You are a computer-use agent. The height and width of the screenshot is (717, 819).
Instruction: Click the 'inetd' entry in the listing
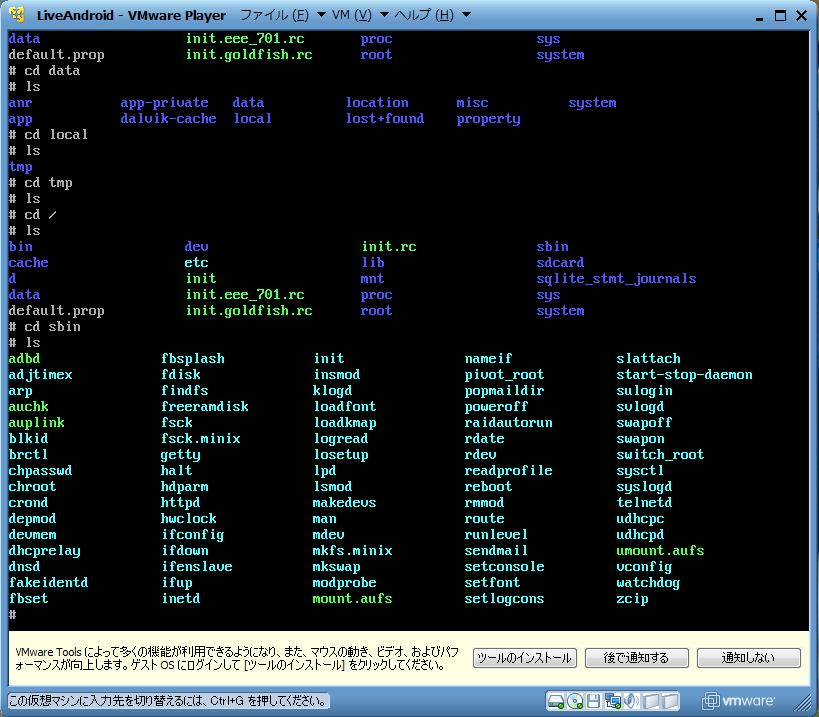click(x=181, y=598)
